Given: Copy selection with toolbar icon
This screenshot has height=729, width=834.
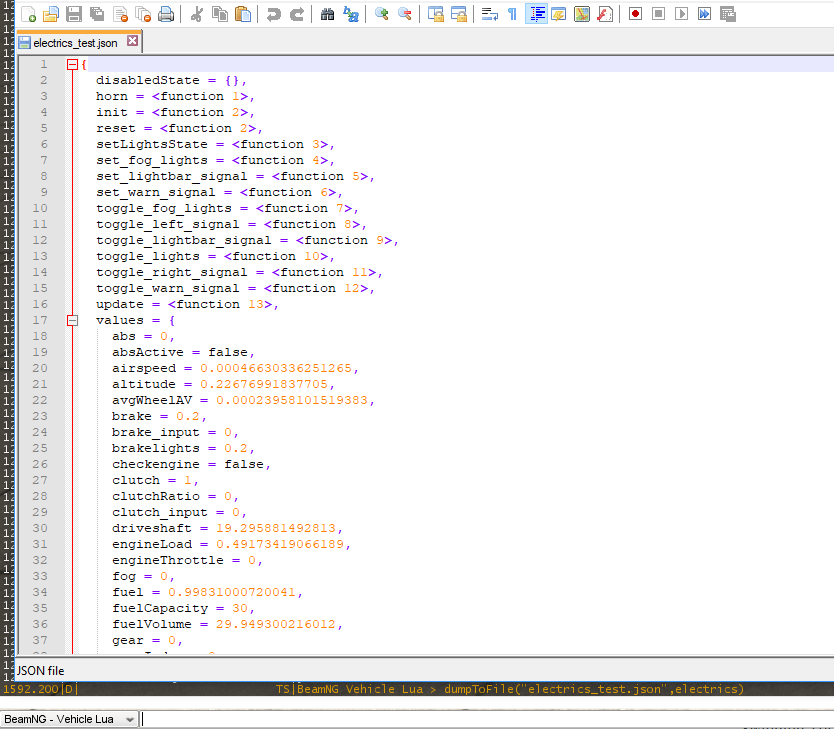Looking at the screenshot, I should 220,14.
